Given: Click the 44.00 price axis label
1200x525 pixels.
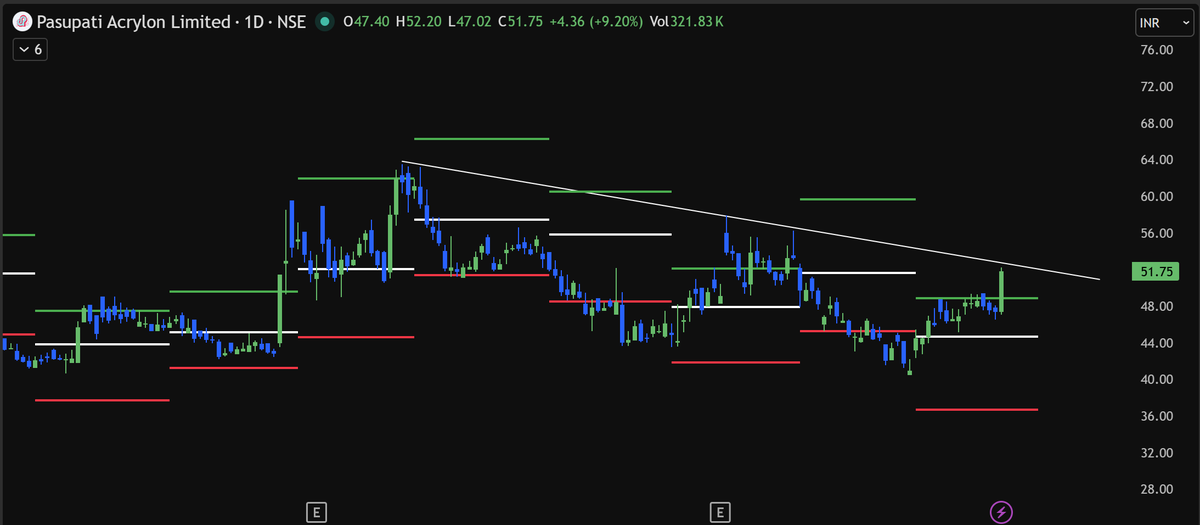Looking at the screenshot, I should (x=1156, y=343).
